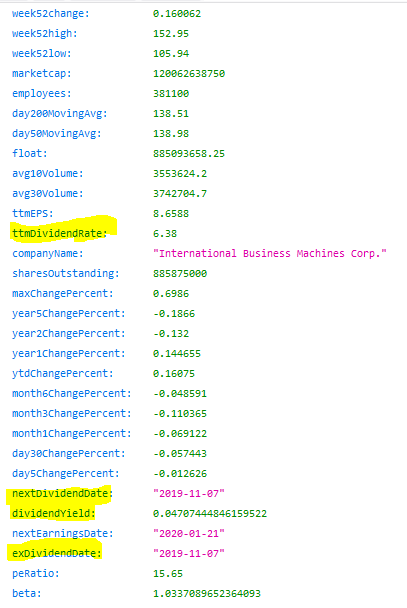Select the ytdChangePercent key
Screen dimensions: 407x608
(x=63, y=373)
